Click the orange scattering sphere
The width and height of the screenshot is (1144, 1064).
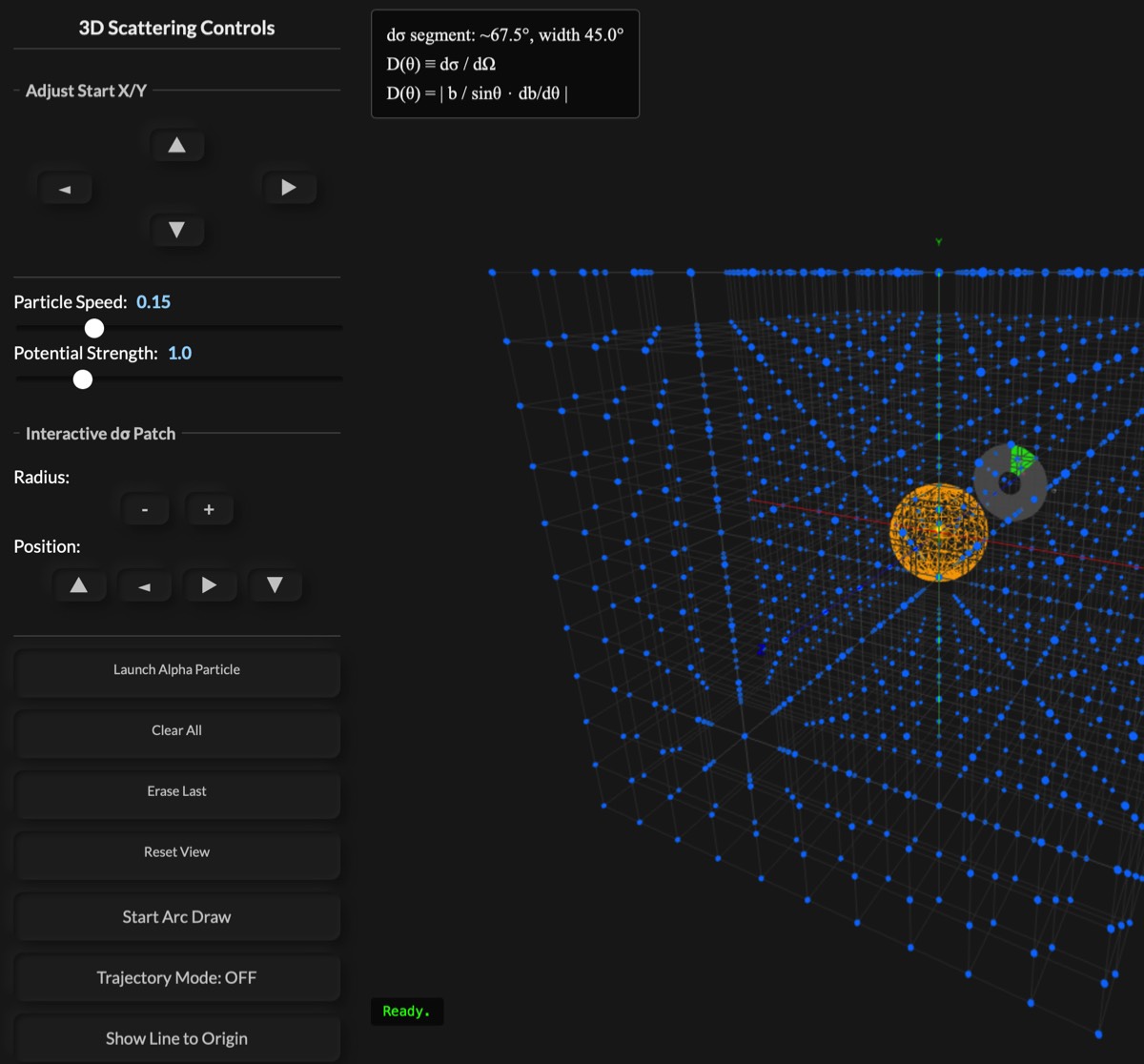937,532
